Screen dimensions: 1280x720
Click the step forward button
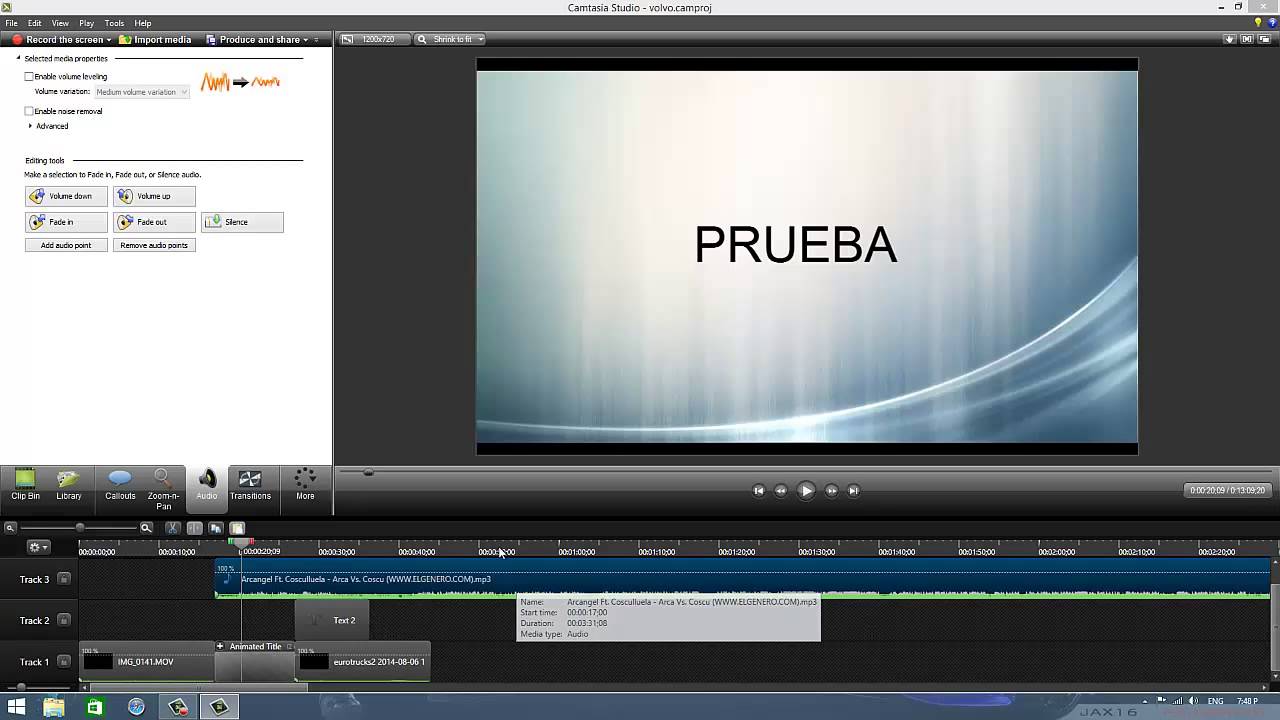click(x=831, y=490)
